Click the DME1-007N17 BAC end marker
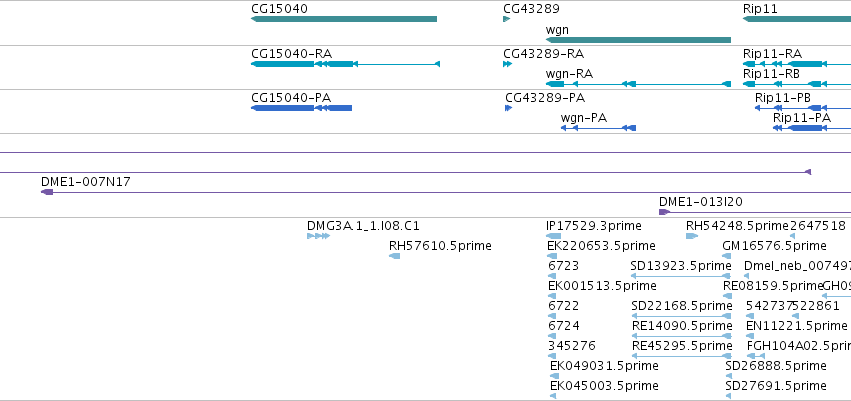Viewport: 851px width, 401px height. click(x=47, y=192)
